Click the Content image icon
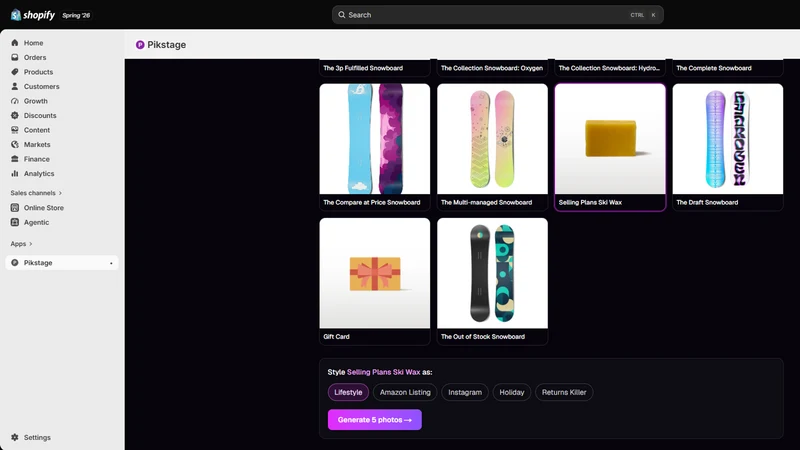Image resolution: width=800 pixels, height=450 pixels. 15,130
